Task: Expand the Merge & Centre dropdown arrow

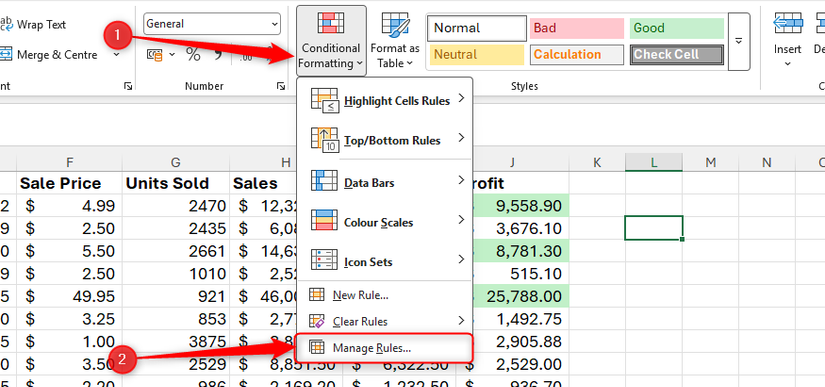Action: pos(116,55)
